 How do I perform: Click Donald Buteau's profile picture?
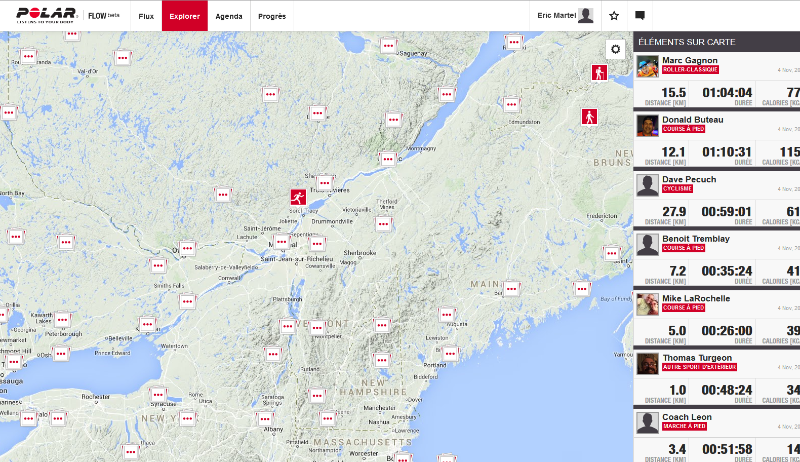[648, 125]
